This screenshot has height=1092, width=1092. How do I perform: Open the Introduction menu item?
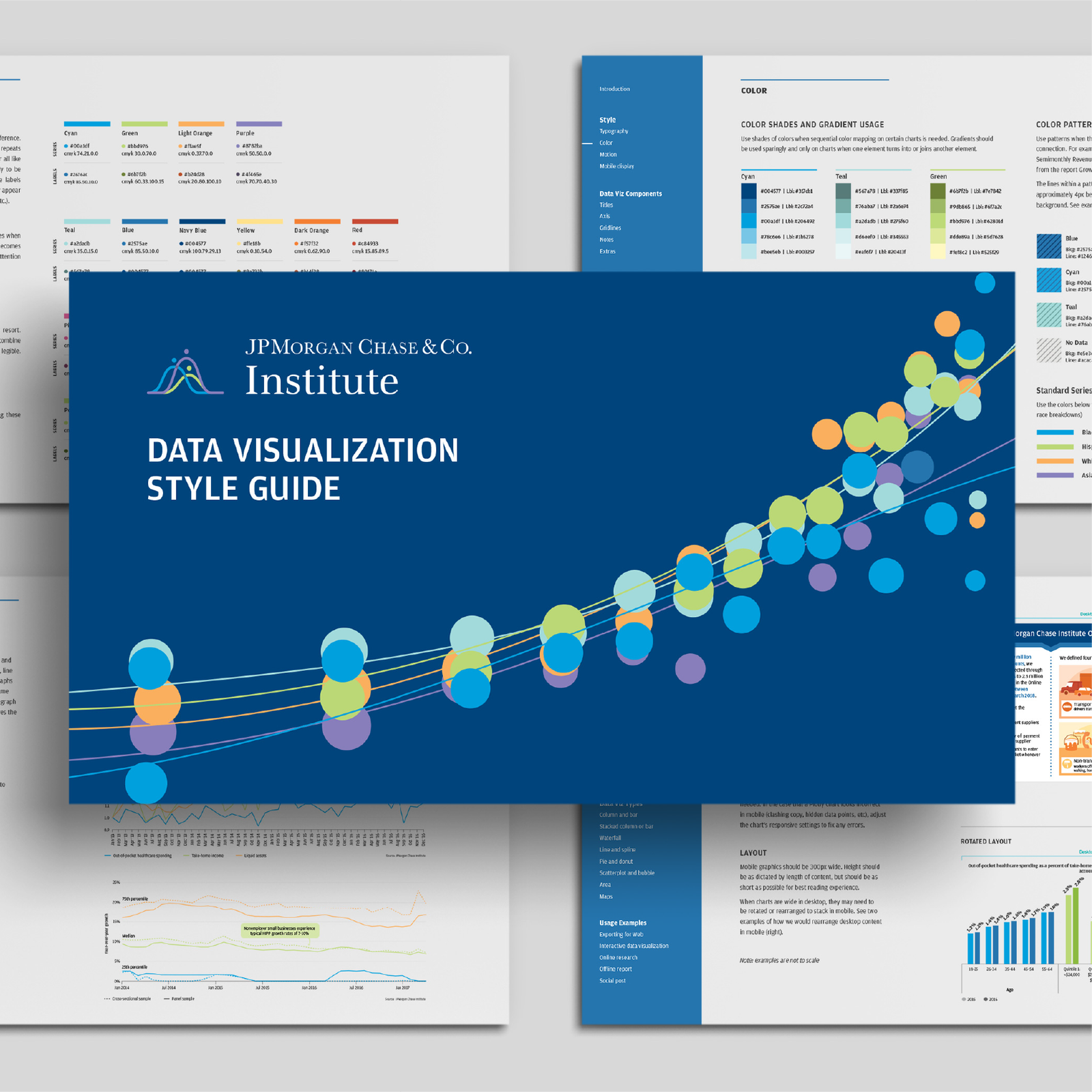(x=614, y=88)
